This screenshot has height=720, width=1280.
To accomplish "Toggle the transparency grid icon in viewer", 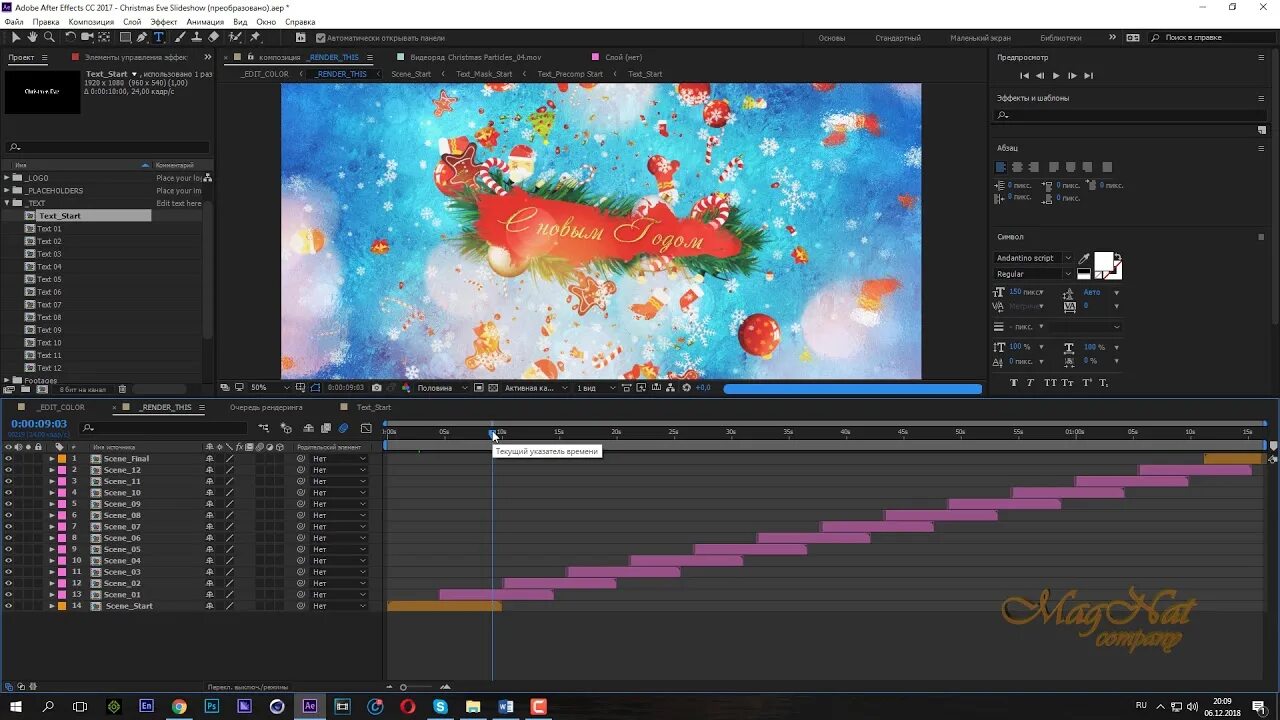I will (x=492, y=388).
